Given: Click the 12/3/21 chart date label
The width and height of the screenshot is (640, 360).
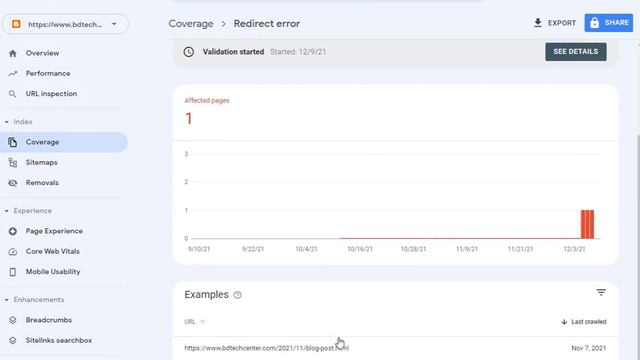Looking at the screenshot, I should click(574, 249).
